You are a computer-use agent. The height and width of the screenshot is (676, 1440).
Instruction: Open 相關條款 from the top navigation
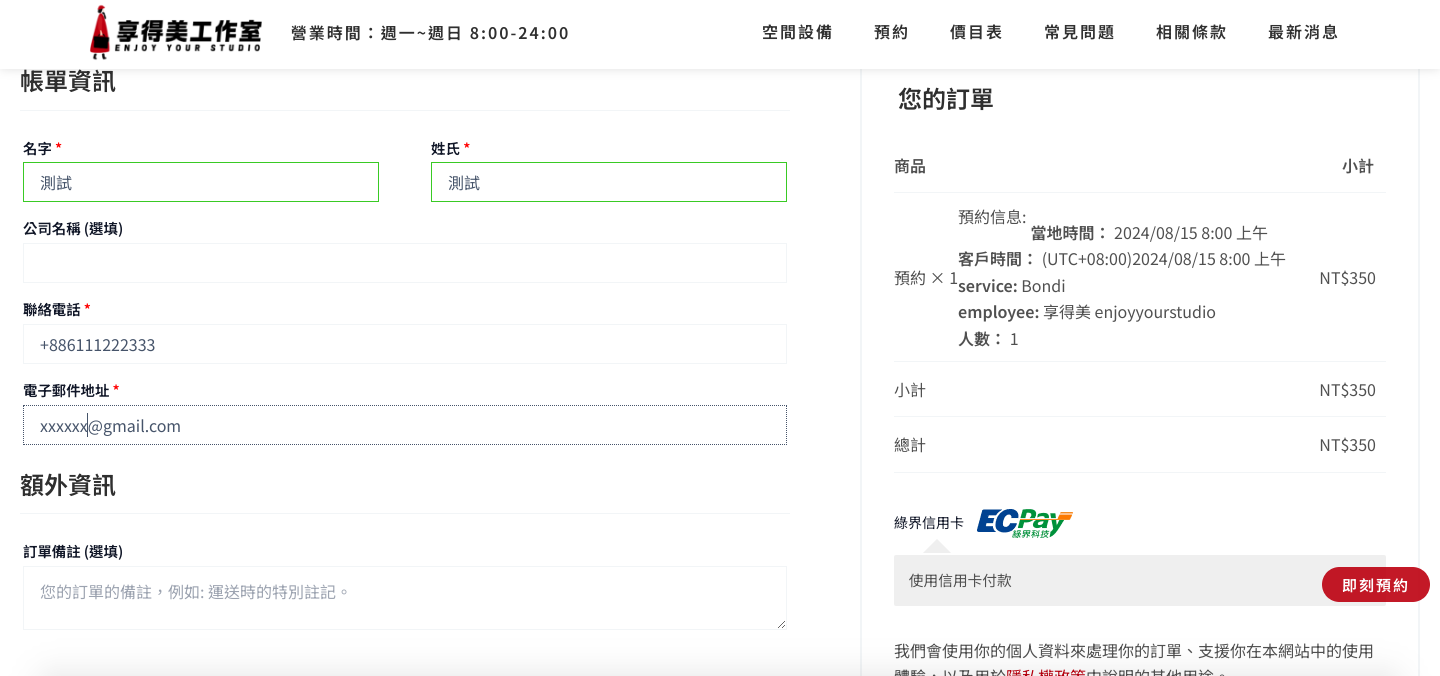(x=1191, y=32)
